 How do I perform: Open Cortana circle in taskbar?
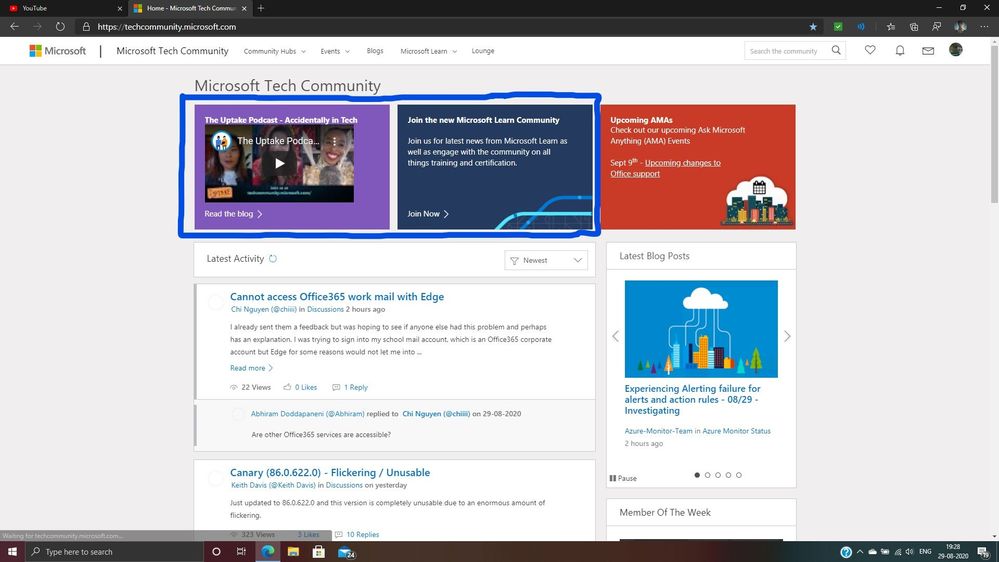tap(216, 552)
